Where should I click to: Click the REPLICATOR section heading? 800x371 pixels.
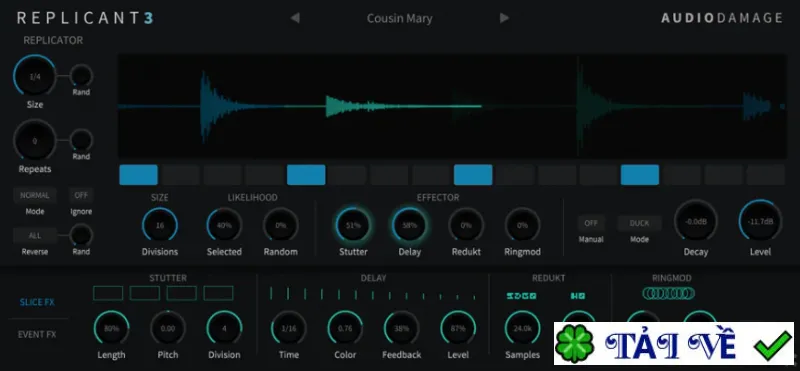coord(53,40)
